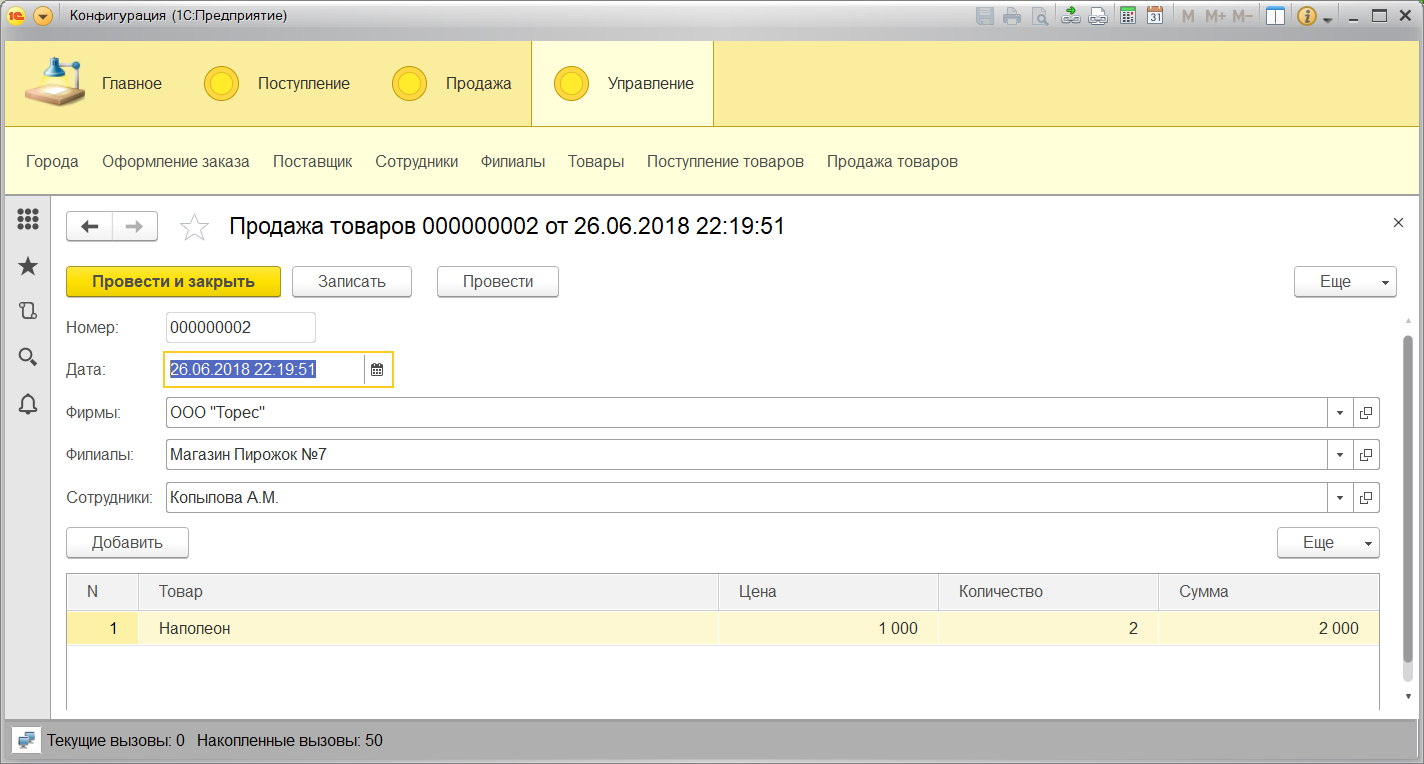Go forward with the right arrow button

[135, 227]
